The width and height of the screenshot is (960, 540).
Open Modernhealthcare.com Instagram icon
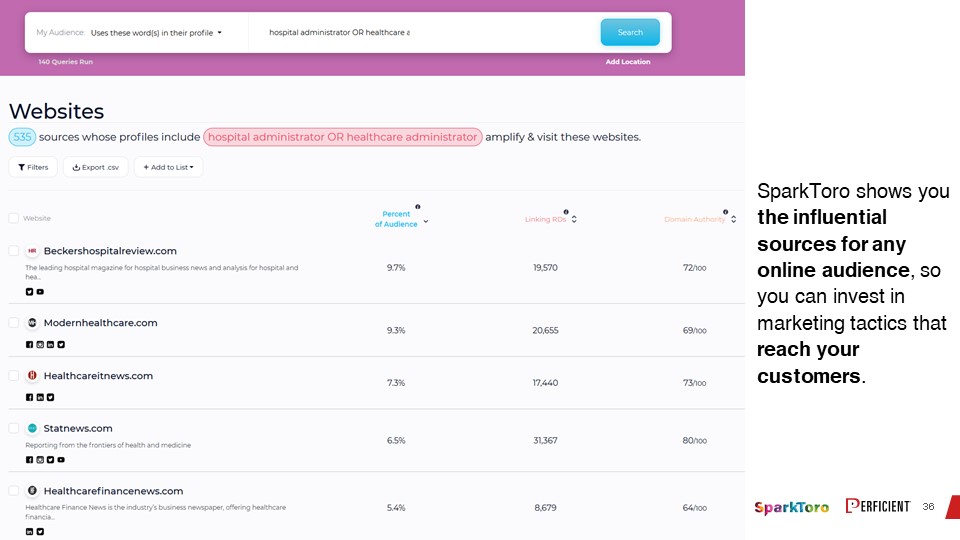pyautogui.click(x=40, y=345)
